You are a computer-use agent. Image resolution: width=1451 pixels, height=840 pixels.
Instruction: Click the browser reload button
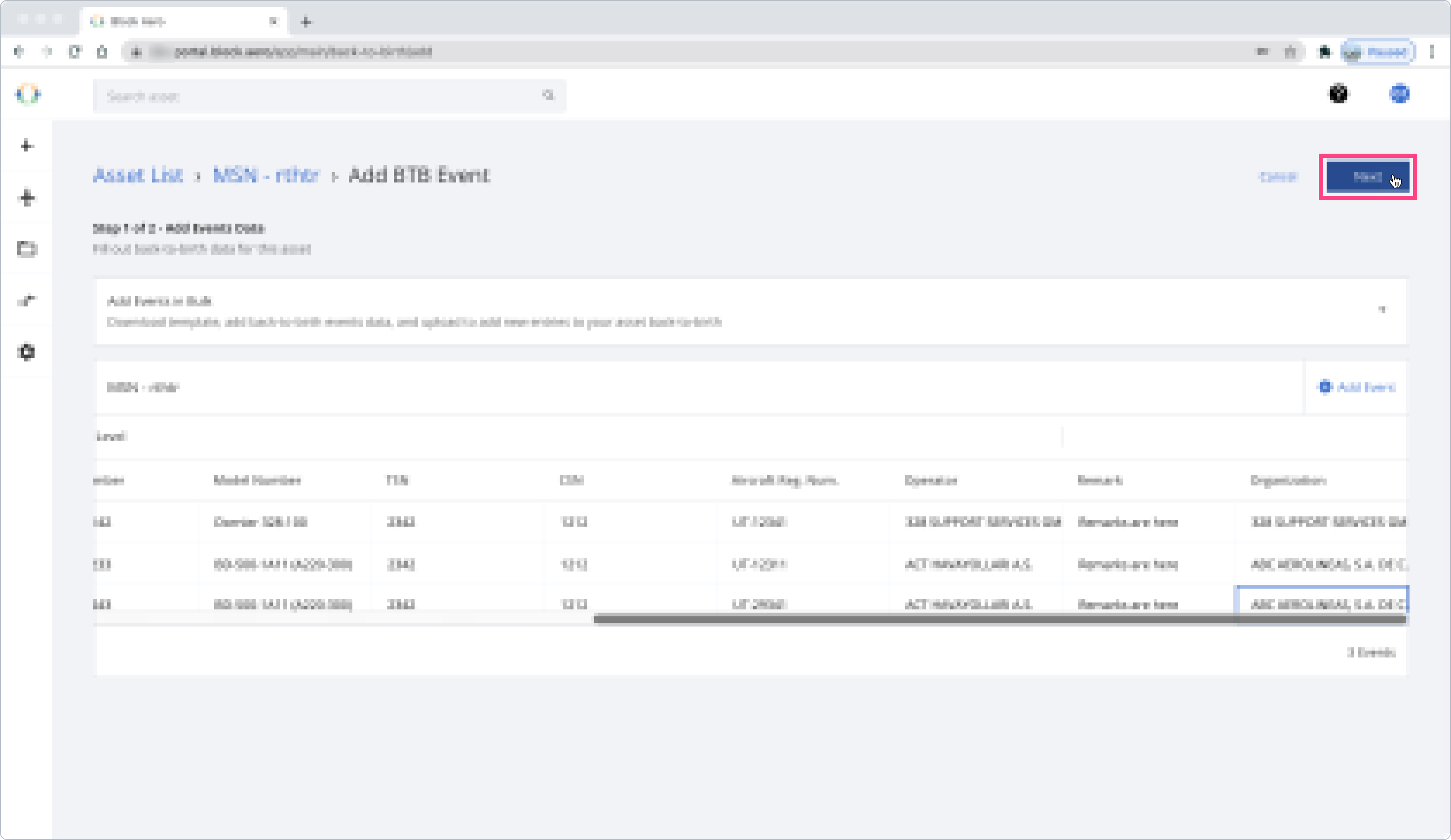click(x=75, y=52)
